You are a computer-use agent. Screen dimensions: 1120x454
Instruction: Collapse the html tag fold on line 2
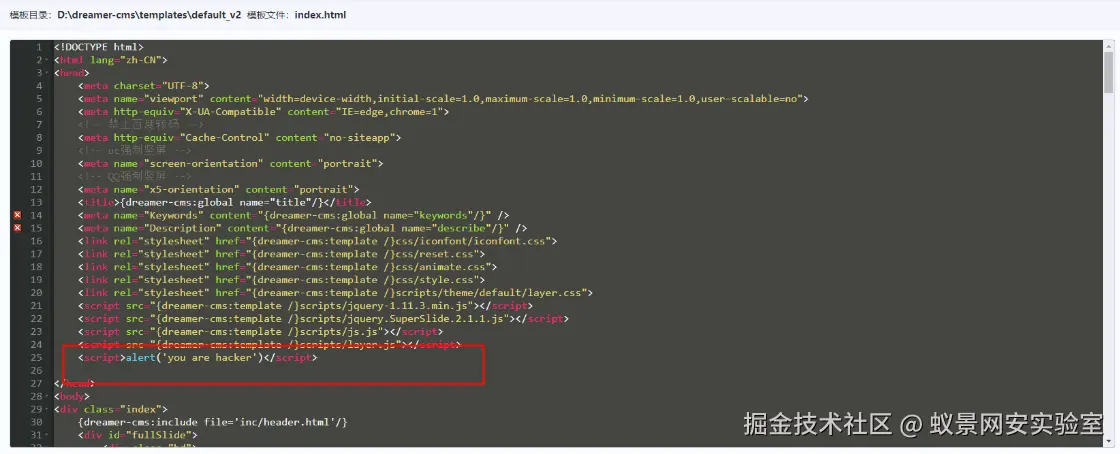(46, 60)
